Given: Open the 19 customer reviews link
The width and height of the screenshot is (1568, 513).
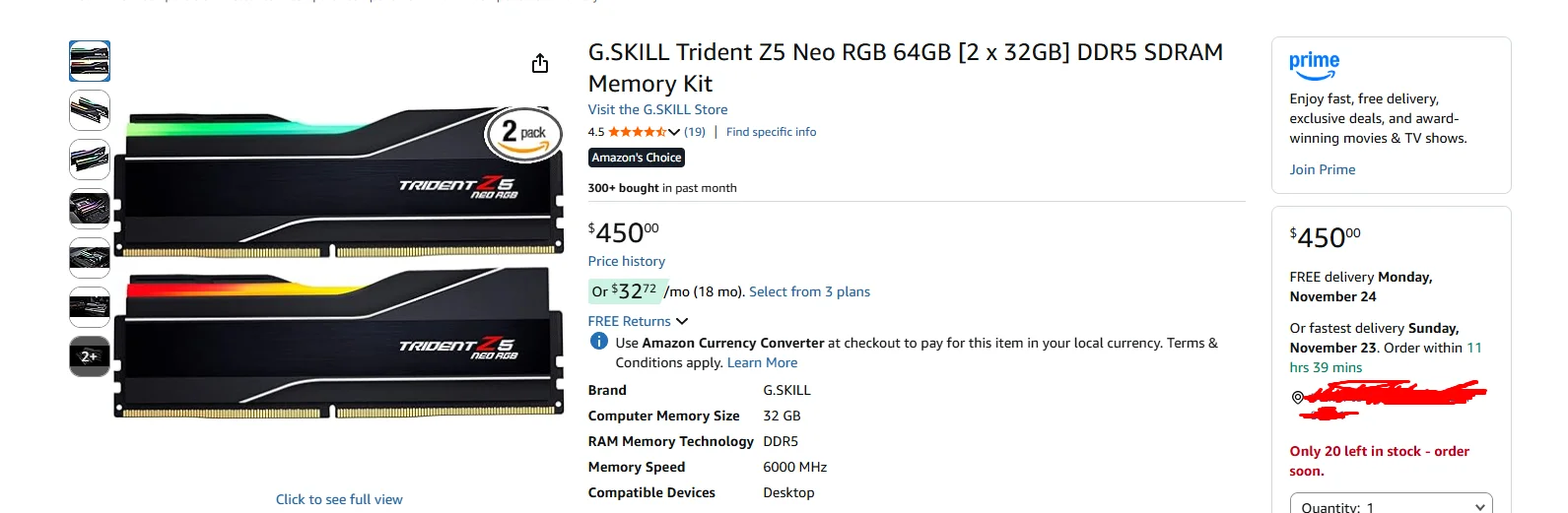Looking at the screenshot, I should tap(695, 132).
